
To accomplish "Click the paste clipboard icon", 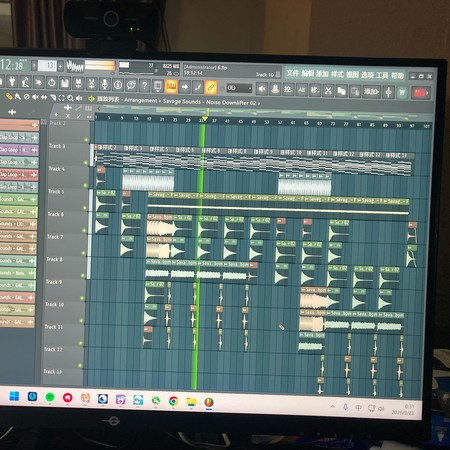I will (355, 91).
